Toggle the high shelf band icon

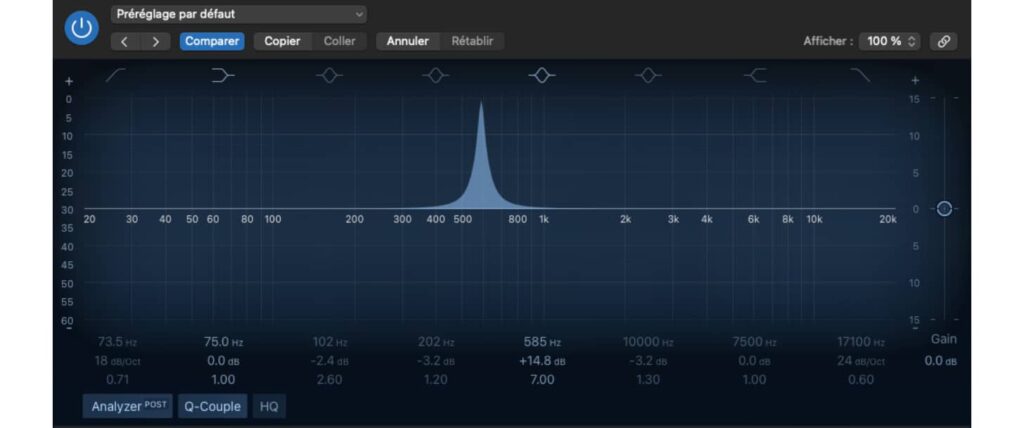[x=755, y=76]
